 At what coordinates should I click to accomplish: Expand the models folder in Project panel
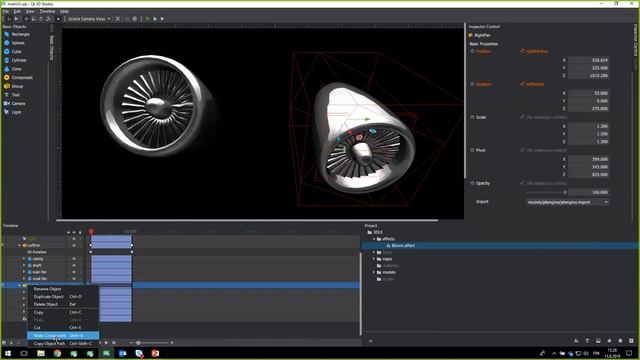click(x=374, y=272)
